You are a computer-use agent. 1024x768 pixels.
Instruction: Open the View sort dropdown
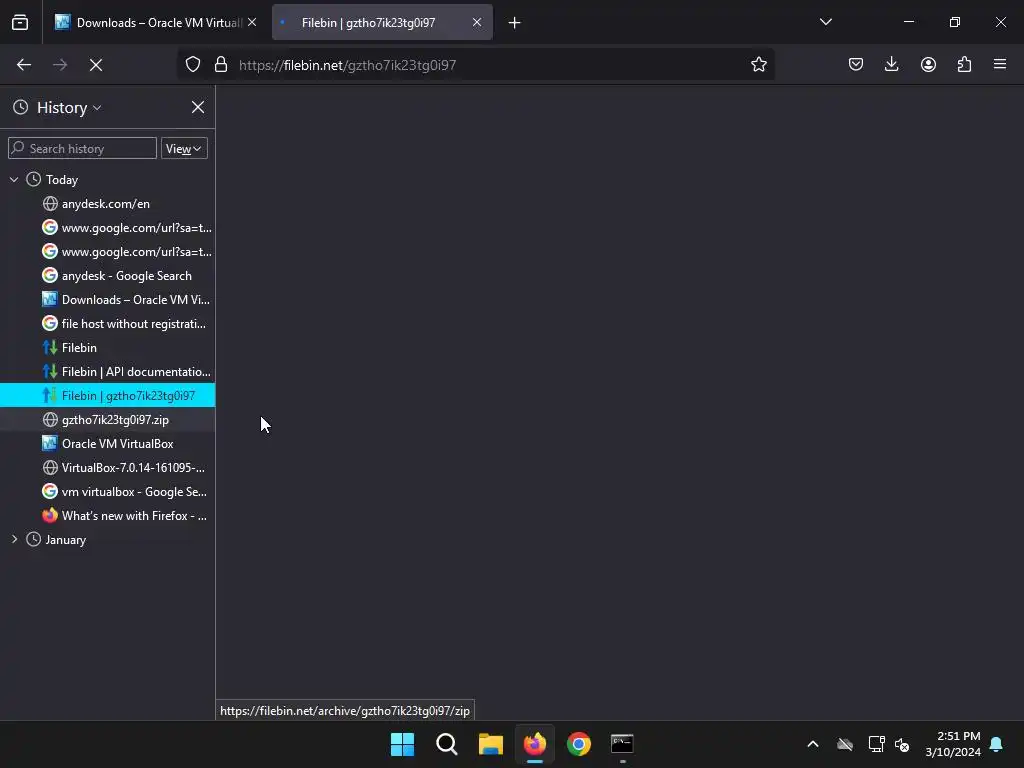tap(184, 148)
